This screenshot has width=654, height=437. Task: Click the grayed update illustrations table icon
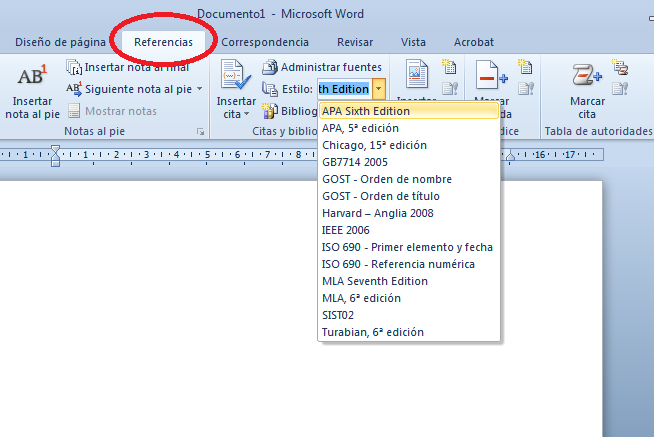[450, 88]
